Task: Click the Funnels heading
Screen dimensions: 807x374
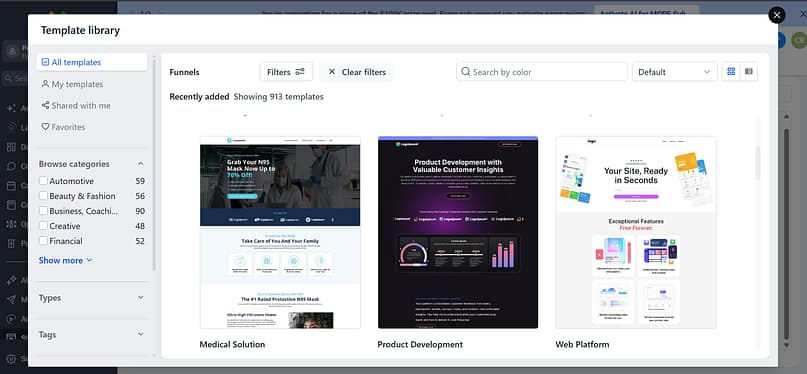Action: [x=184, y=73]
